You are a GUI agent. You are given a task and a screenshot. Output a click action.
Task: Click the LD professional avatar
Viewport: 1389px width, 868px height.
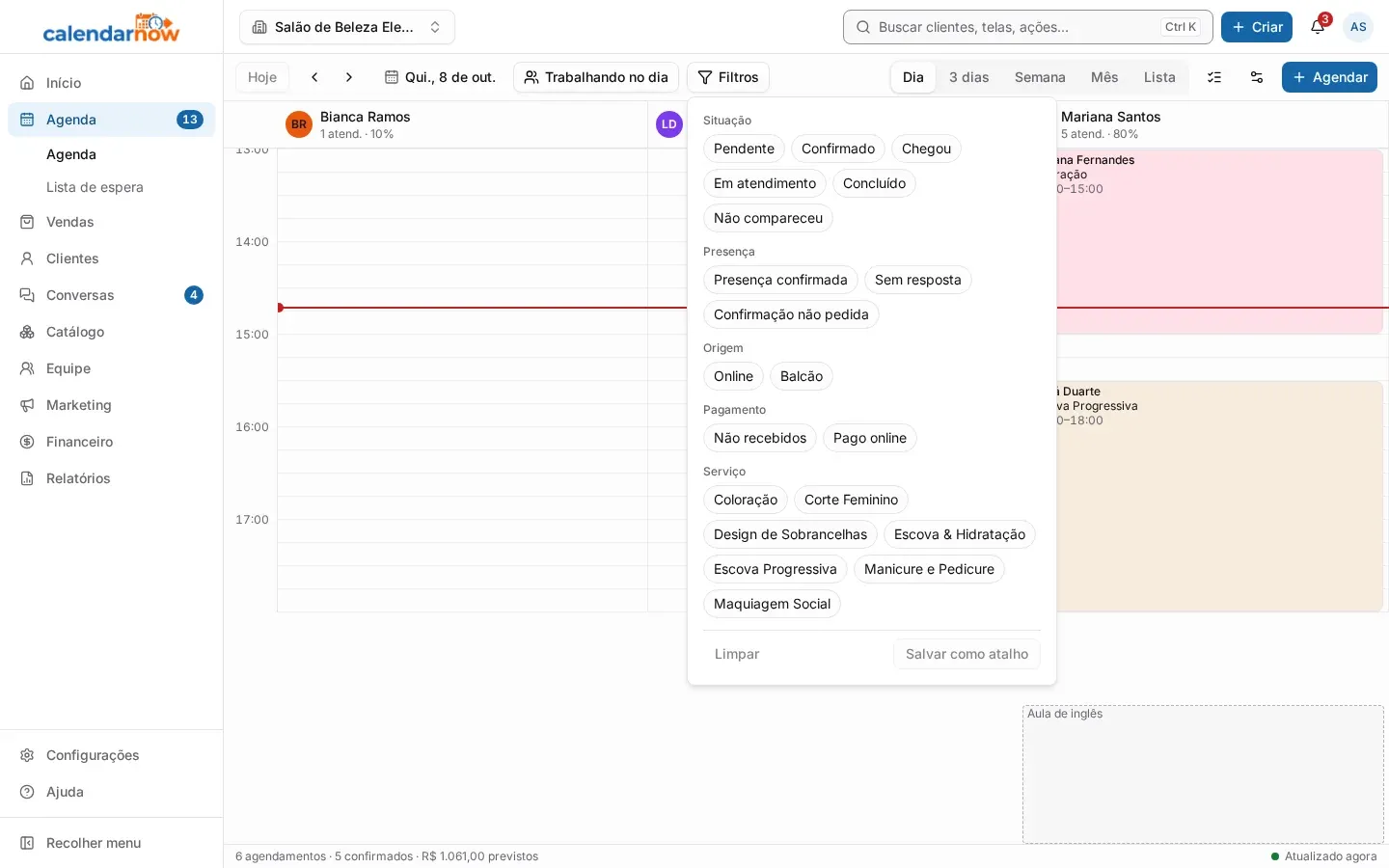[669, 124]
